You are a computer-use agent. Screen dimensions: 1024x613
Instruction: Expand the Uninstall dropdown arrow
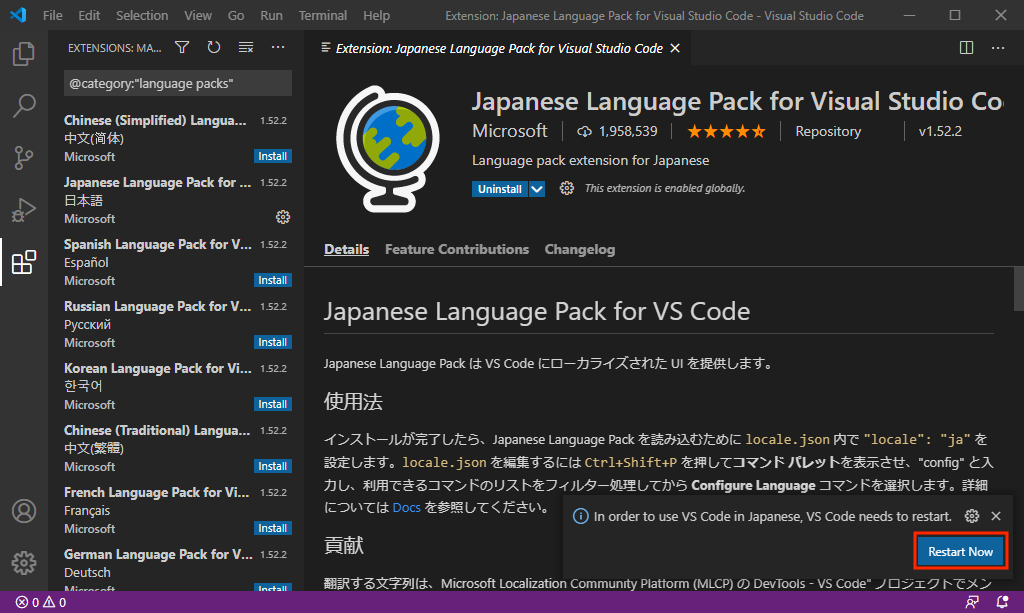pyautogui.click(x=537, y=189)
